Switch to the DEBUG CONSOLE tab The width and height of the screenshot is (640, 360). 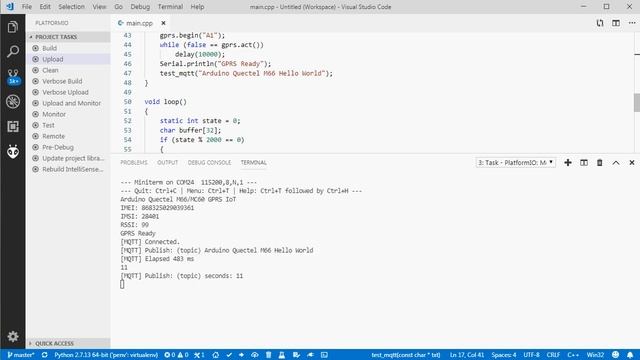(209, 162)
